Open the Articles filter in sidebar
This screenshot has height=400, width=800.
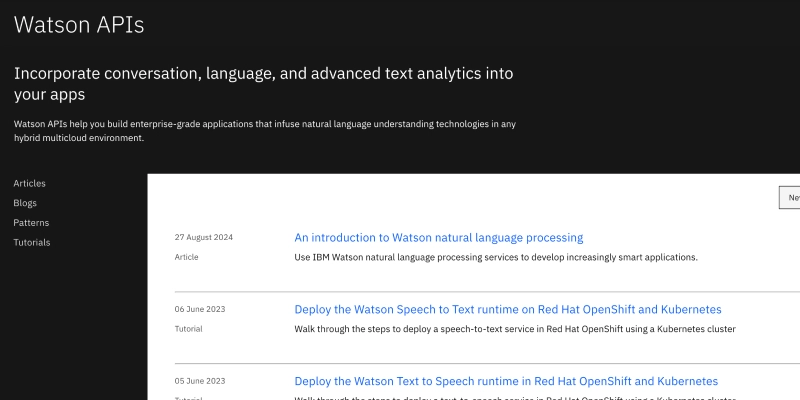pos(30,183)
